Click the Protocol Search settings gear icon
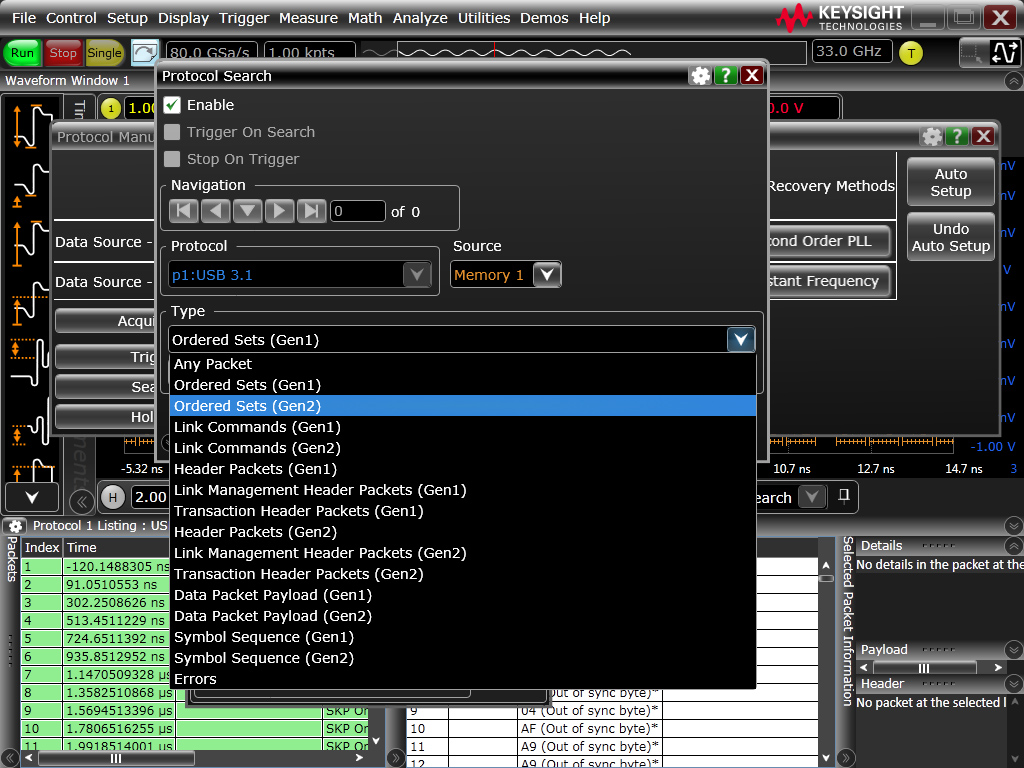Image resolution: width=1024 pixels, height=768 pixels. coord(700,76)
